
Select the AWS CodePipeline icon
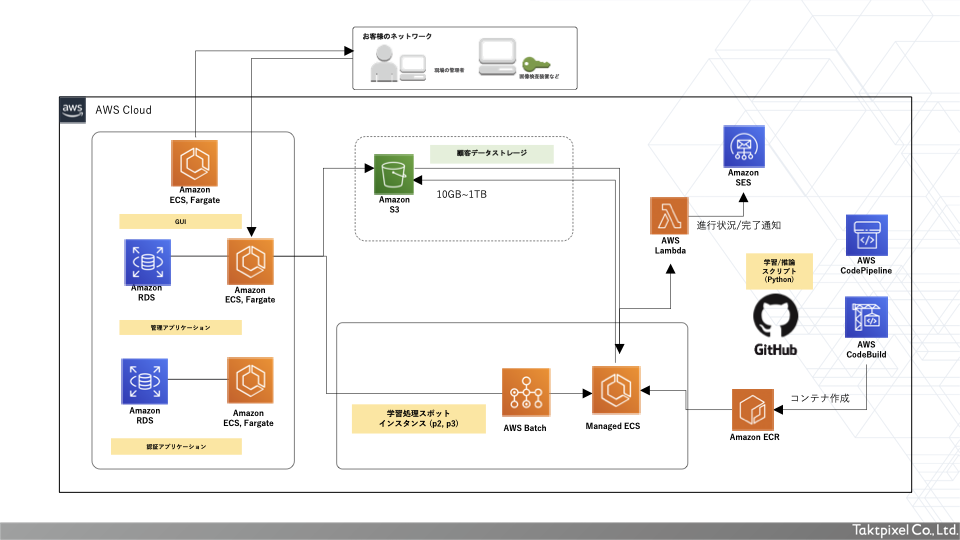(x=867, y=235)
